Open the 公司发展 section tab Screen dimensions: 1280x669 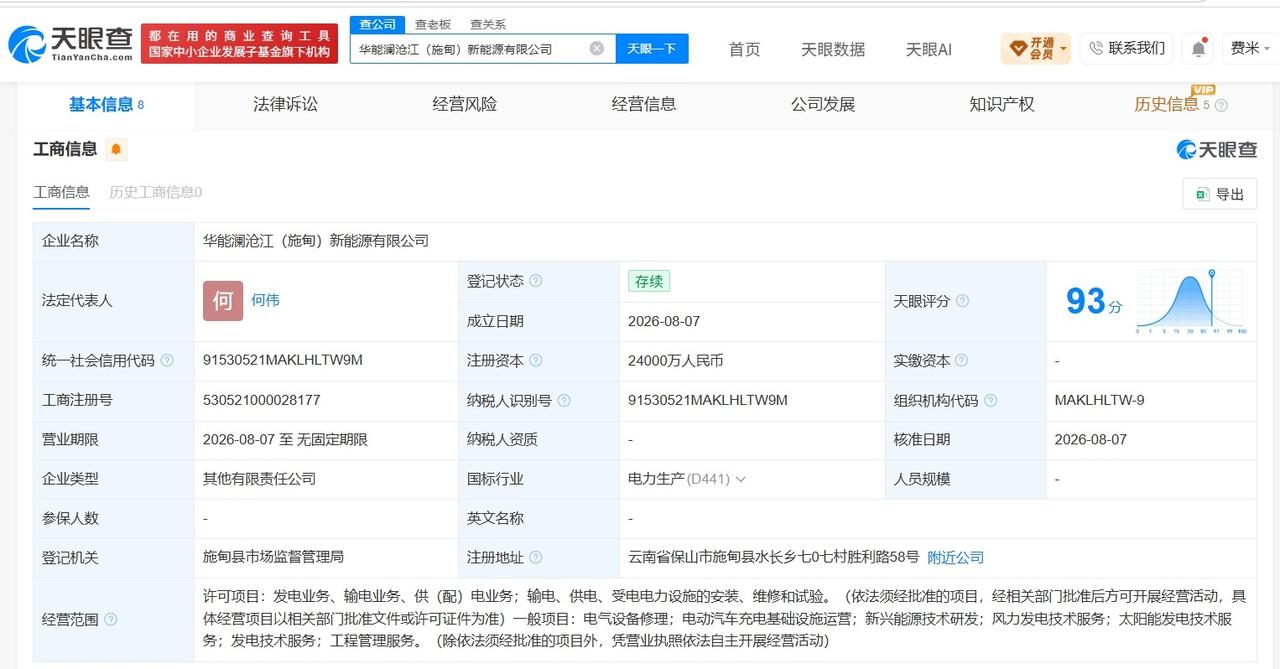point(822,104)
